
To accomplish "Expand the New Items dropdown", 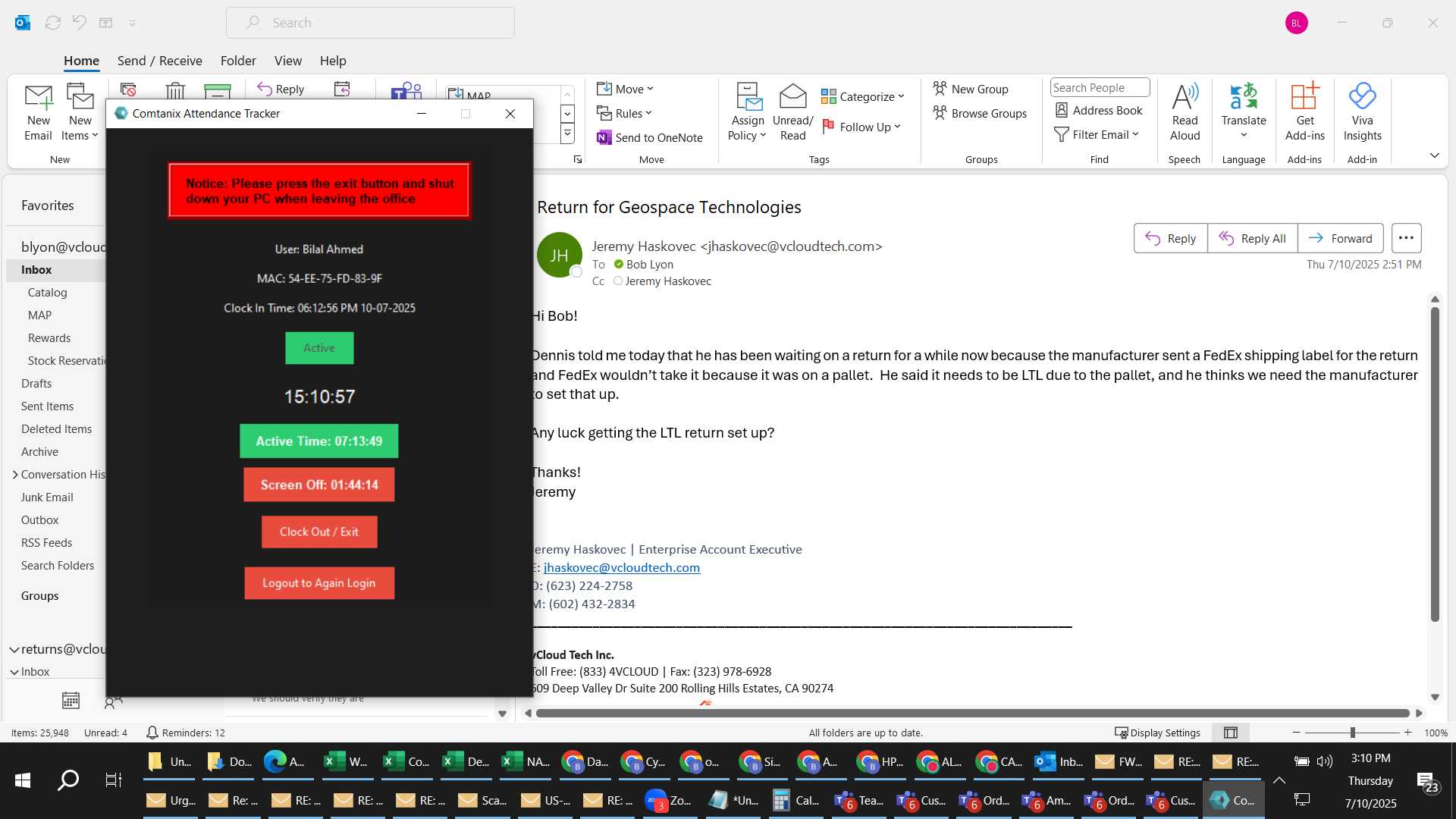I will 80,112.
